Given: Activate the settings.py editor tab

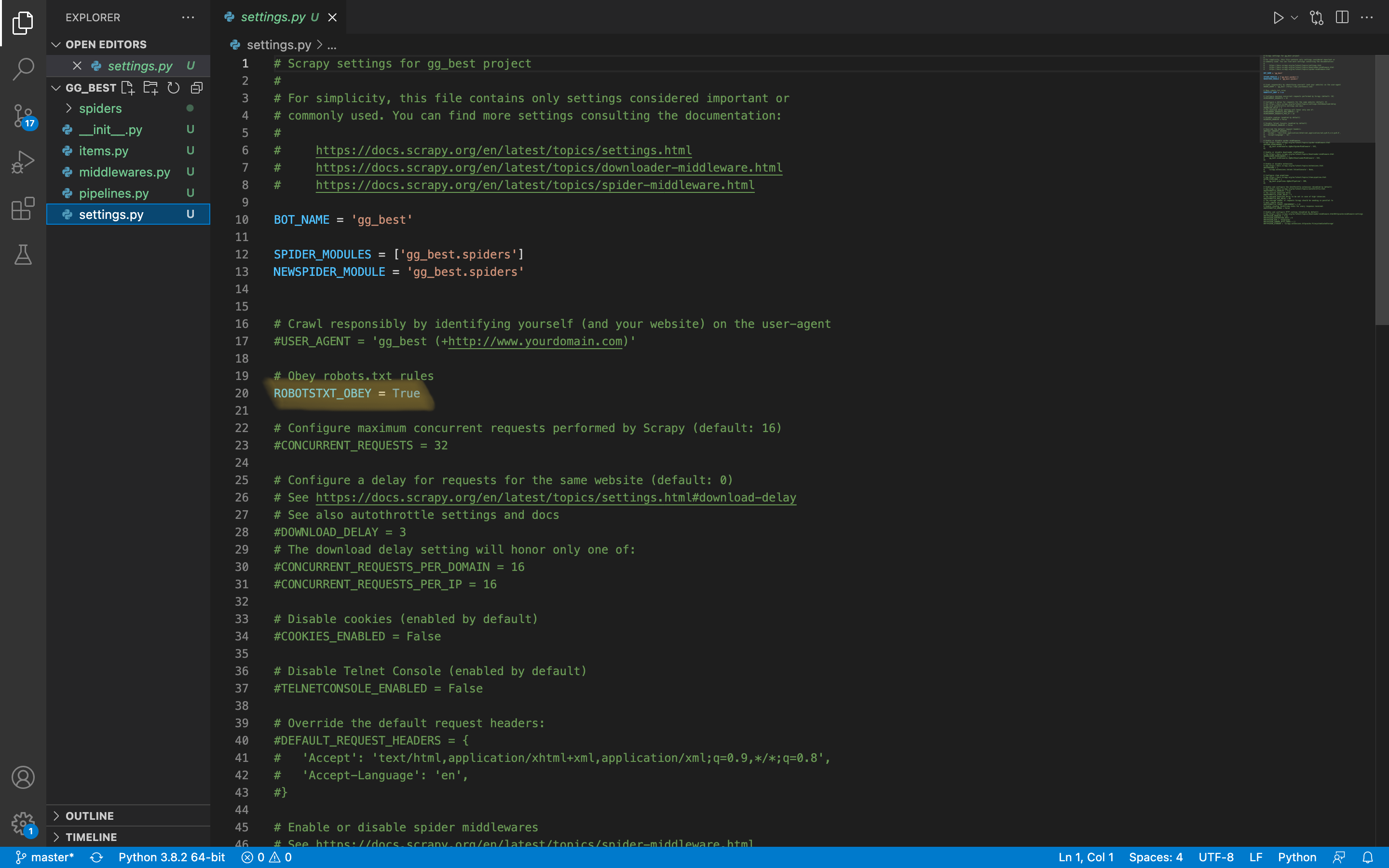Looking at the screenshot, I should pyautogui.click(x=278, y=17).
